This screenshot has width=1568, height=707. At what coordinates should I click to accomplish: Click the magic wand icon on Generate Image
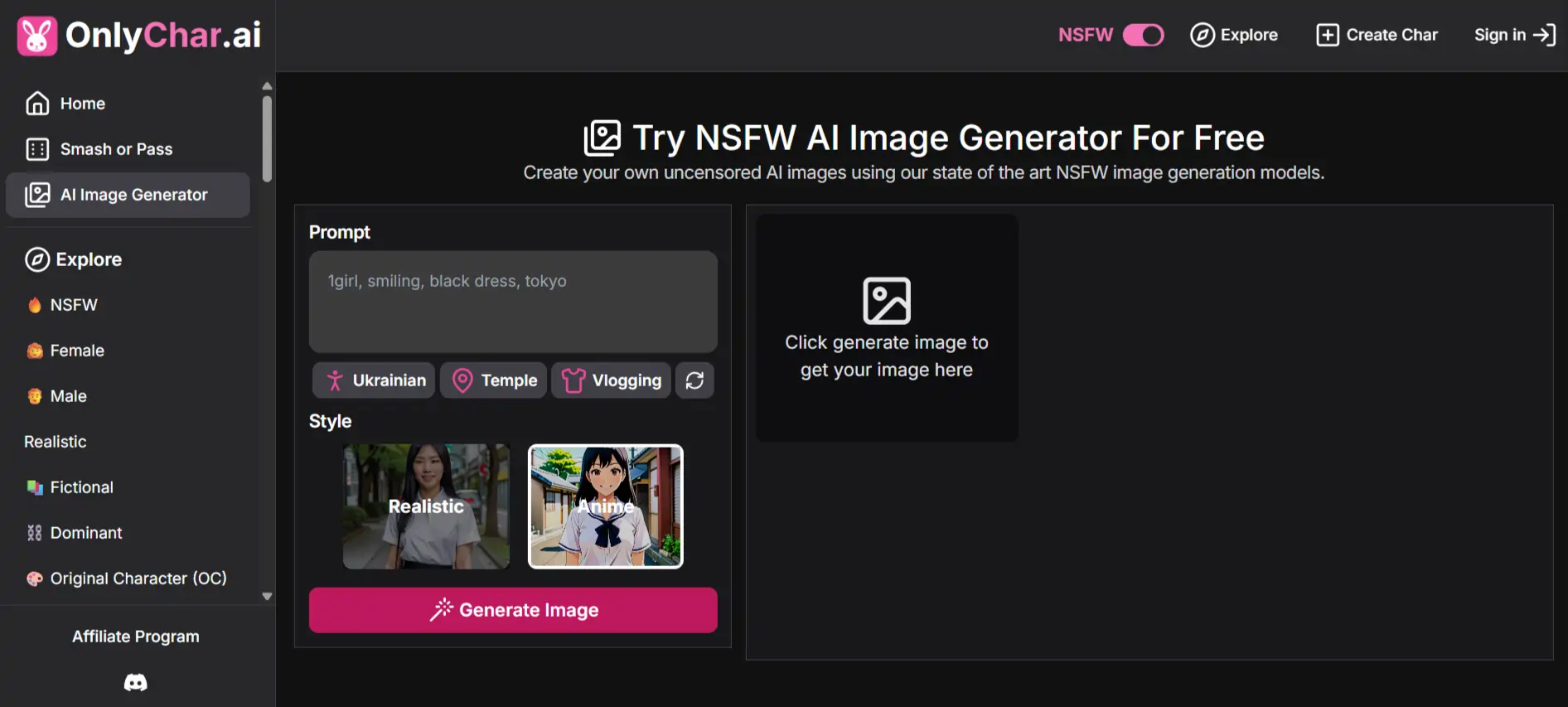tap(442, 609)
